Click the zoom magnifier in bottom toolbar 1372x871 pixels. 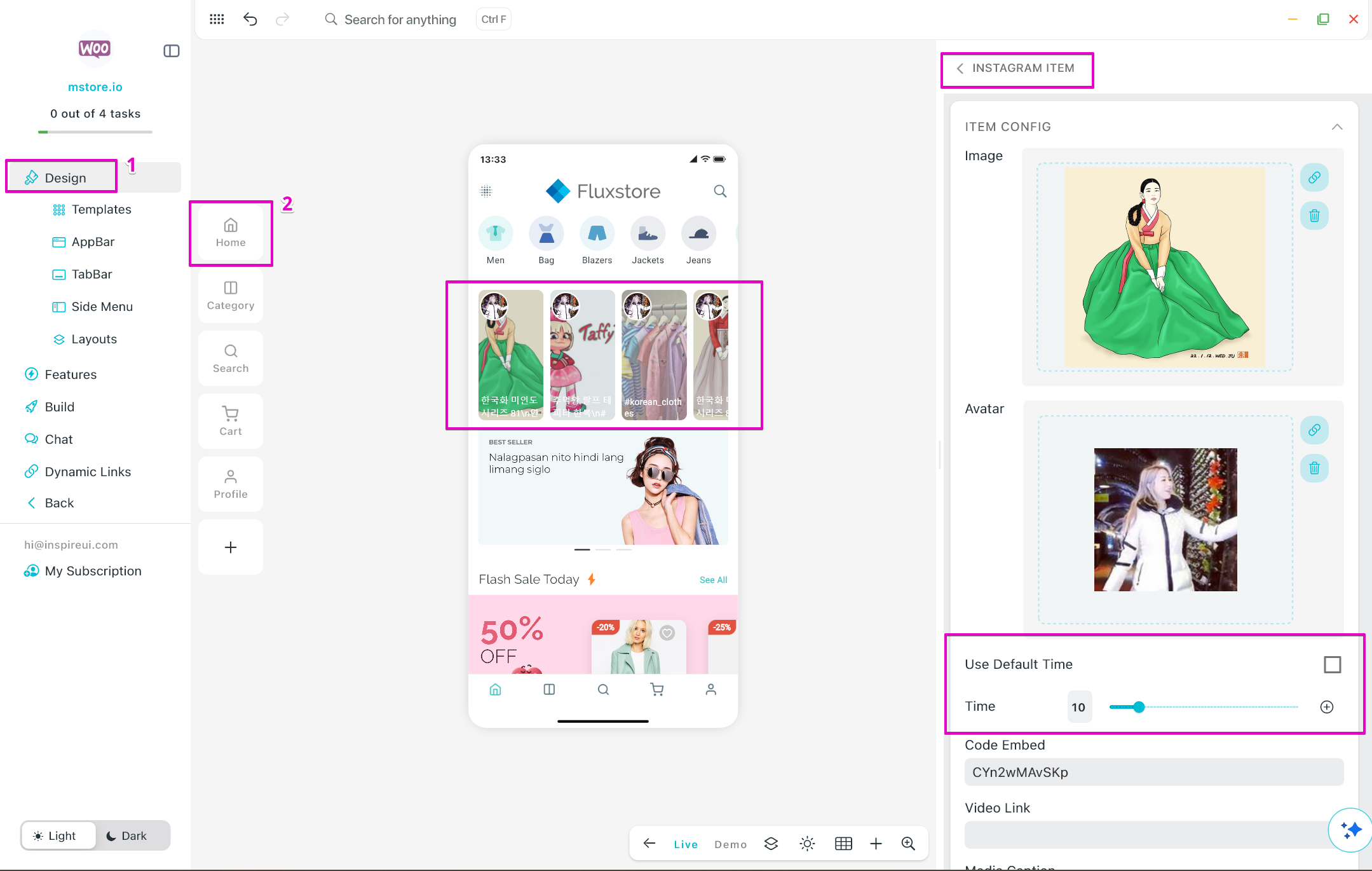pyautogui.click(x=908, y=844)
